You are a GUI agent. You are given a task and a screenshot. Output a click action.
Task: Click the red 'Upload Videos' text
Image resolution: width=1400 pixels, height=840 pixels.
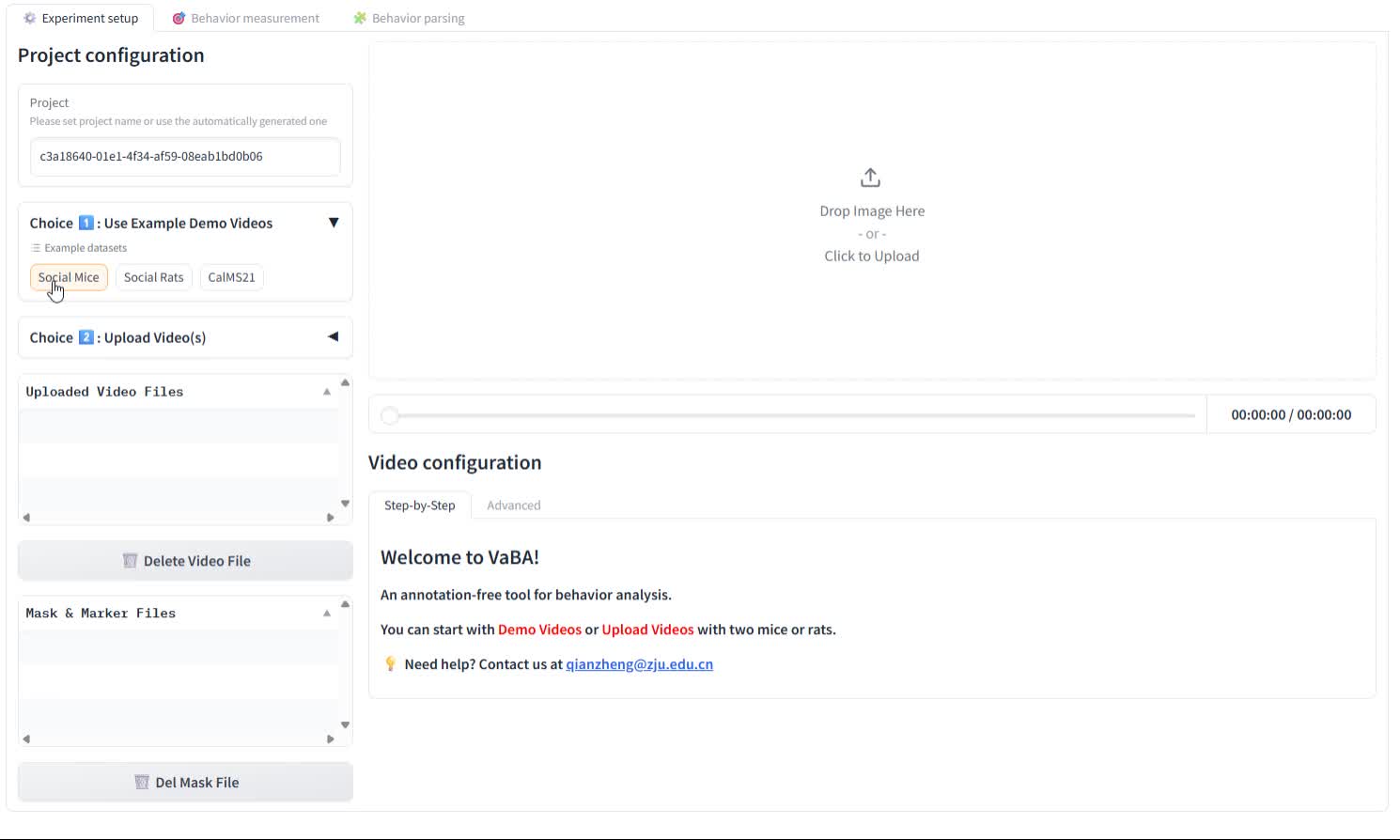click(647, 630)
